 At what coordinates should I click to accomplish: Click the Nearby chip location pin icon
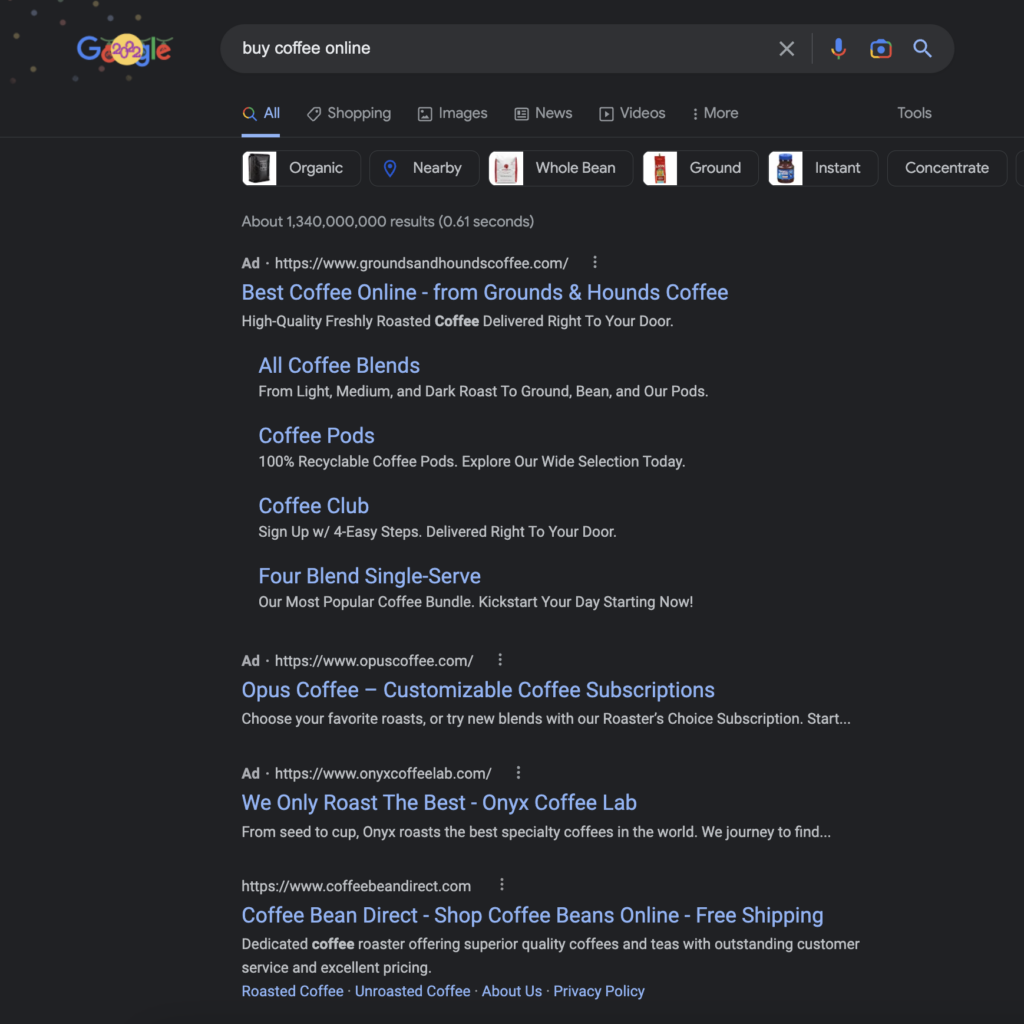[390, 168]
